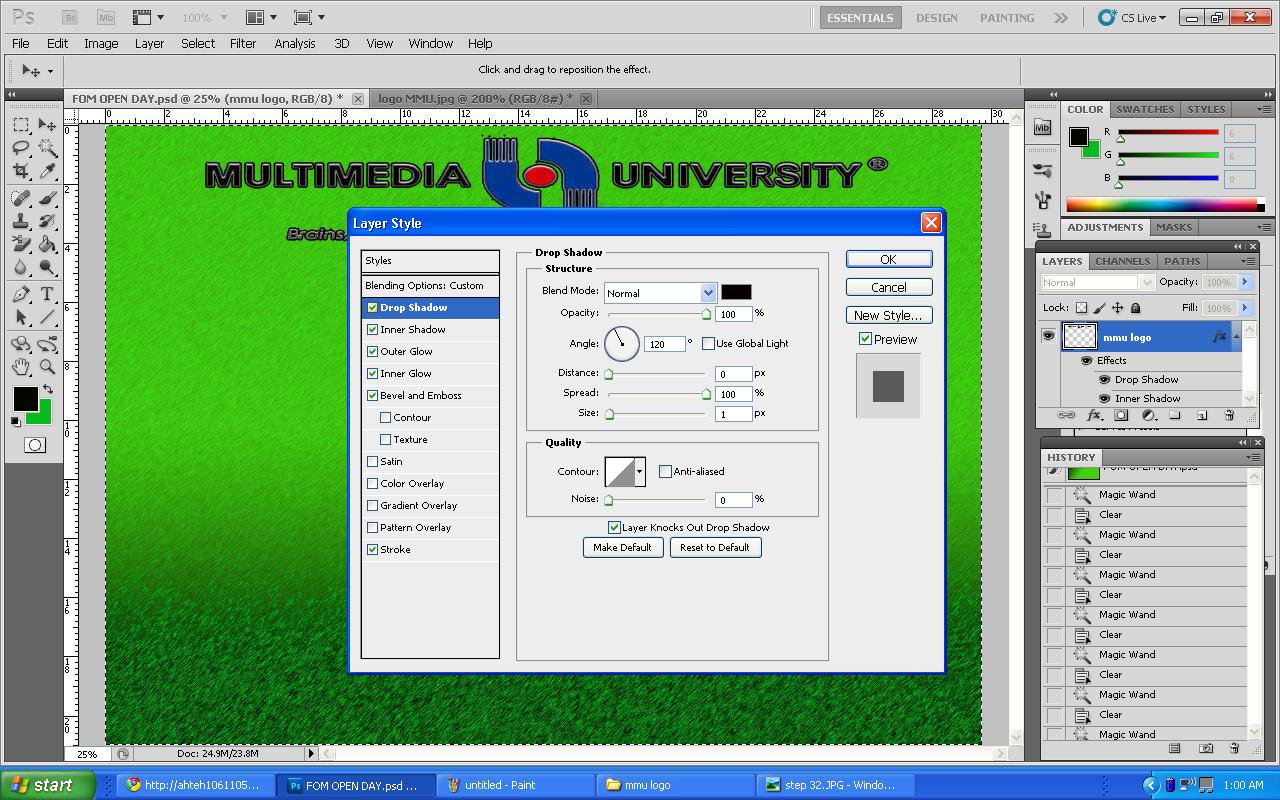Click Cancel in the Layer Style dialog
This screenshot has height=800, width=1280.
(x=888, y=287)
